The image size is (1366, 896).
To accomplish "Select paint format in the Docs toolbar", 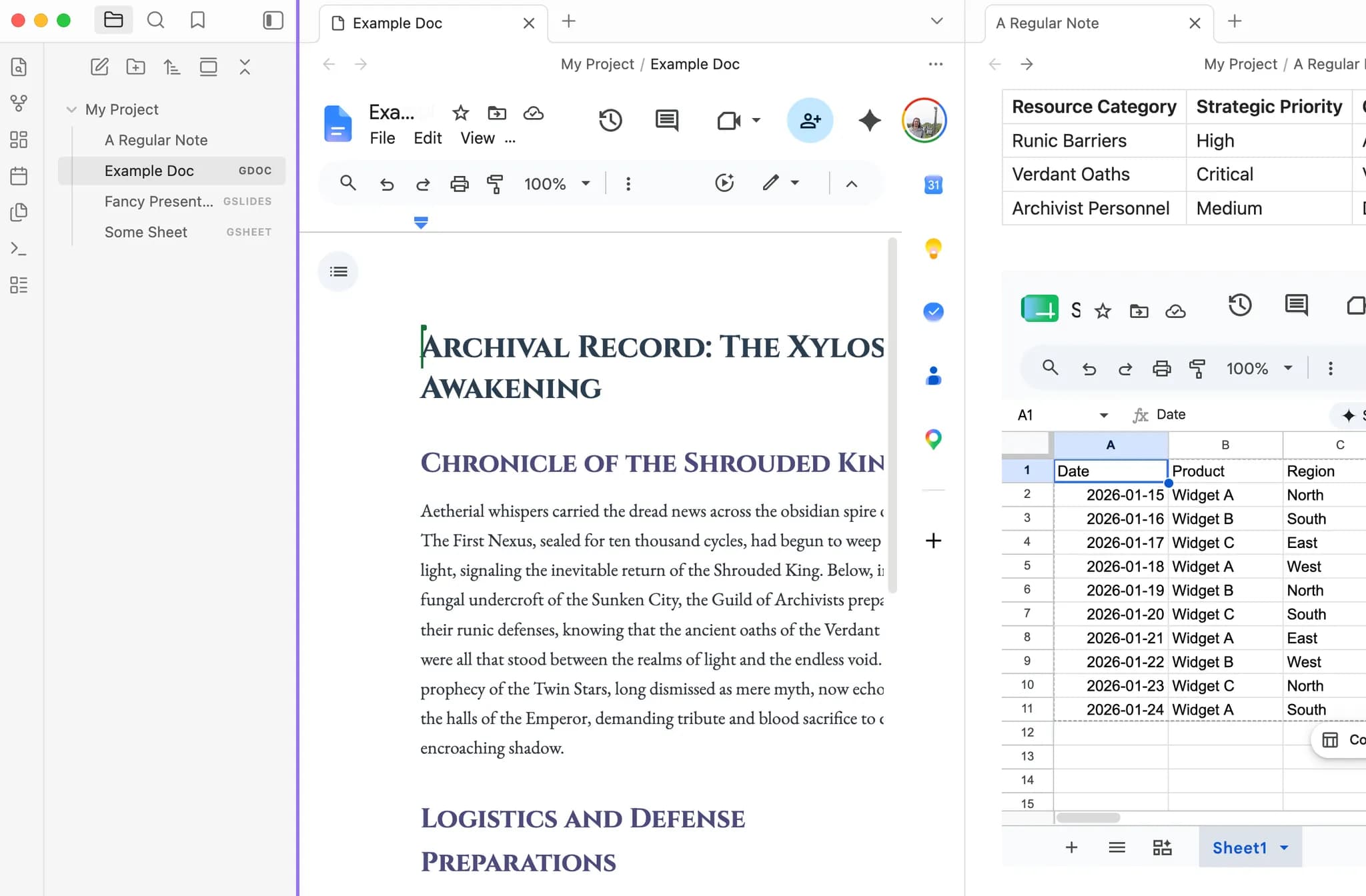I will 495,184.
